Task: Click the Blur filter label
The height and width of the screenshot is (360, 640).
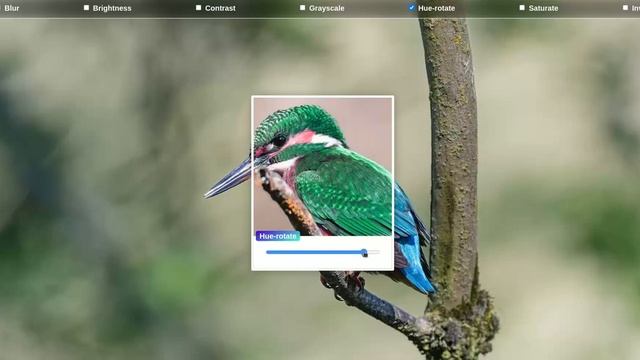Action: click(x=11, y=8)
